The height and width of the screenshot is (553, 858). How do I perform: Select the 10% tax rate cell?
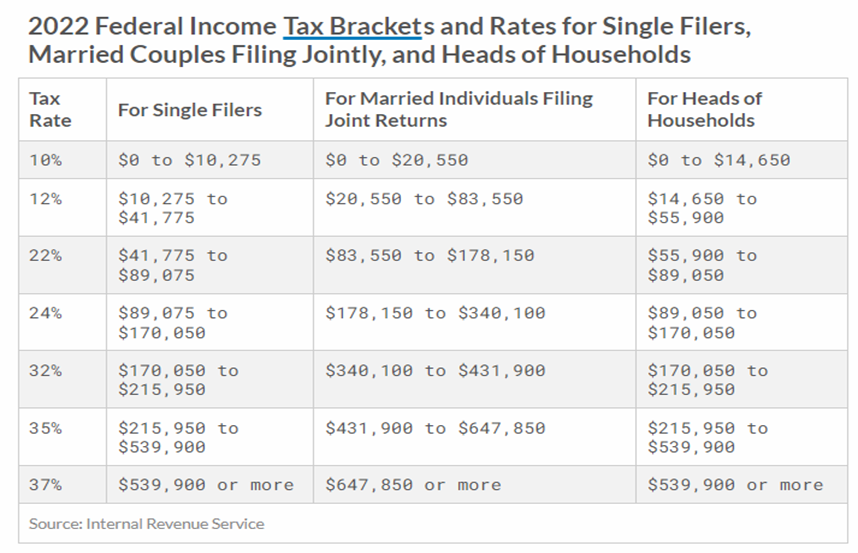coord(45,160)
